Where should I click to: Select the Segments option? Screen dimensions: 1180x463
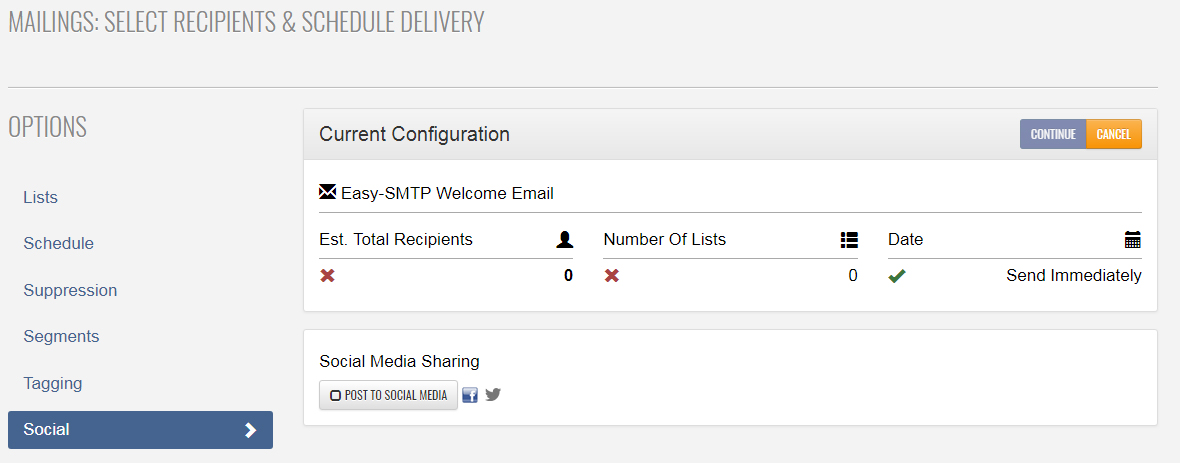(x=61, y=336)
